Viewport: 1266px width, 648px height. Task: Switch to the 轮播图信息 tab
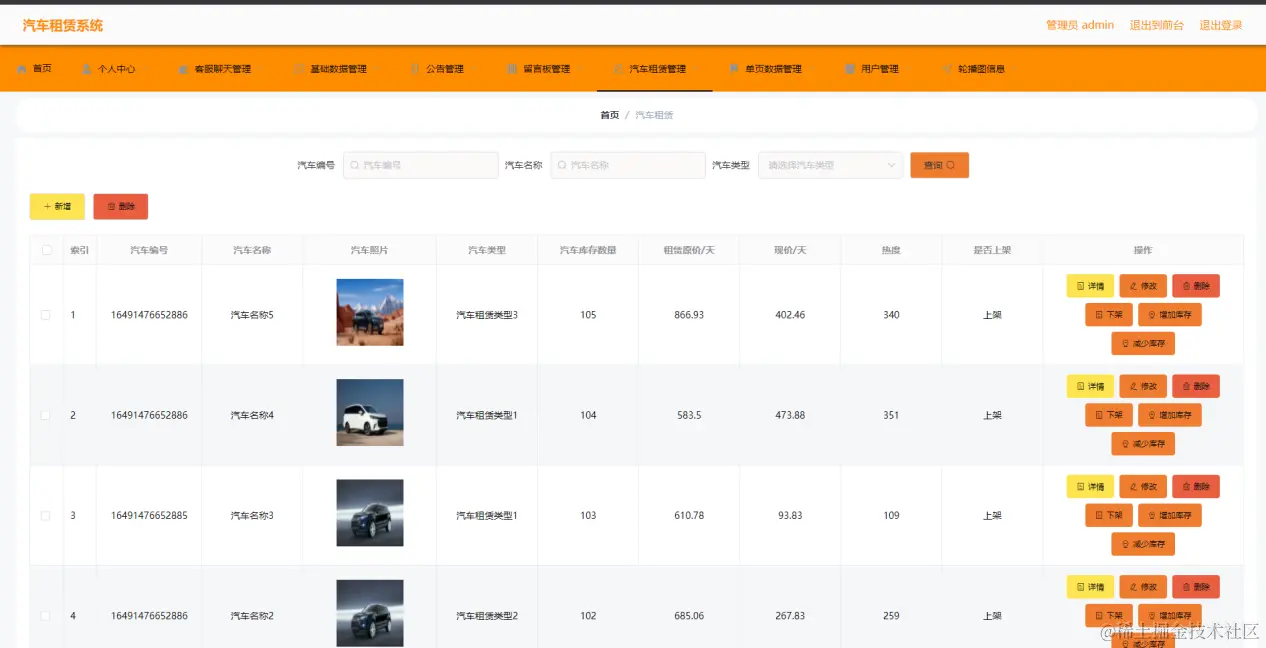pyautogui.click(x=981, y=68)
